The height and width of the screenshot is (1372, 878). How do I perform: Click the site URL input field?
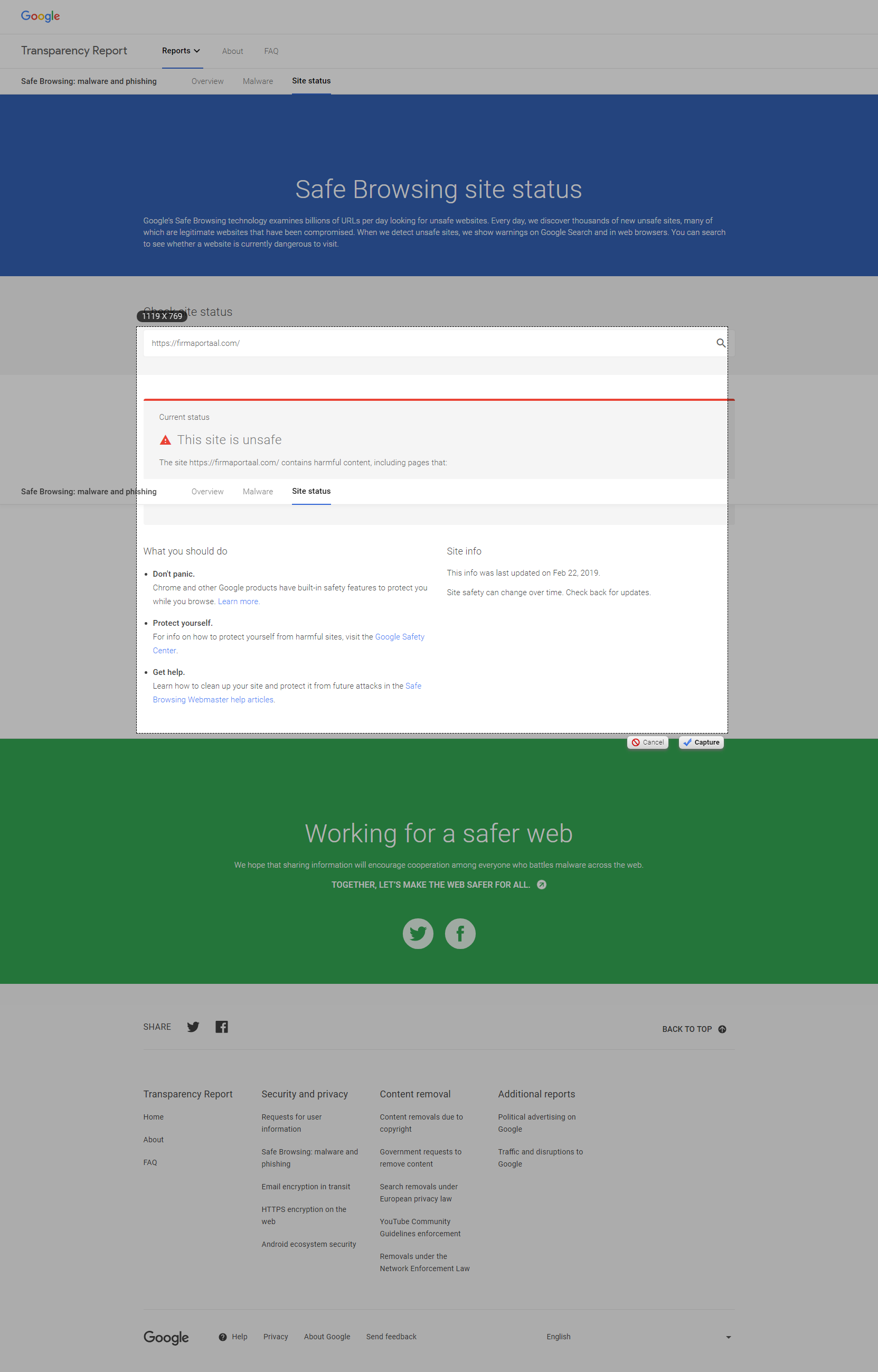[x=428, y=343]
